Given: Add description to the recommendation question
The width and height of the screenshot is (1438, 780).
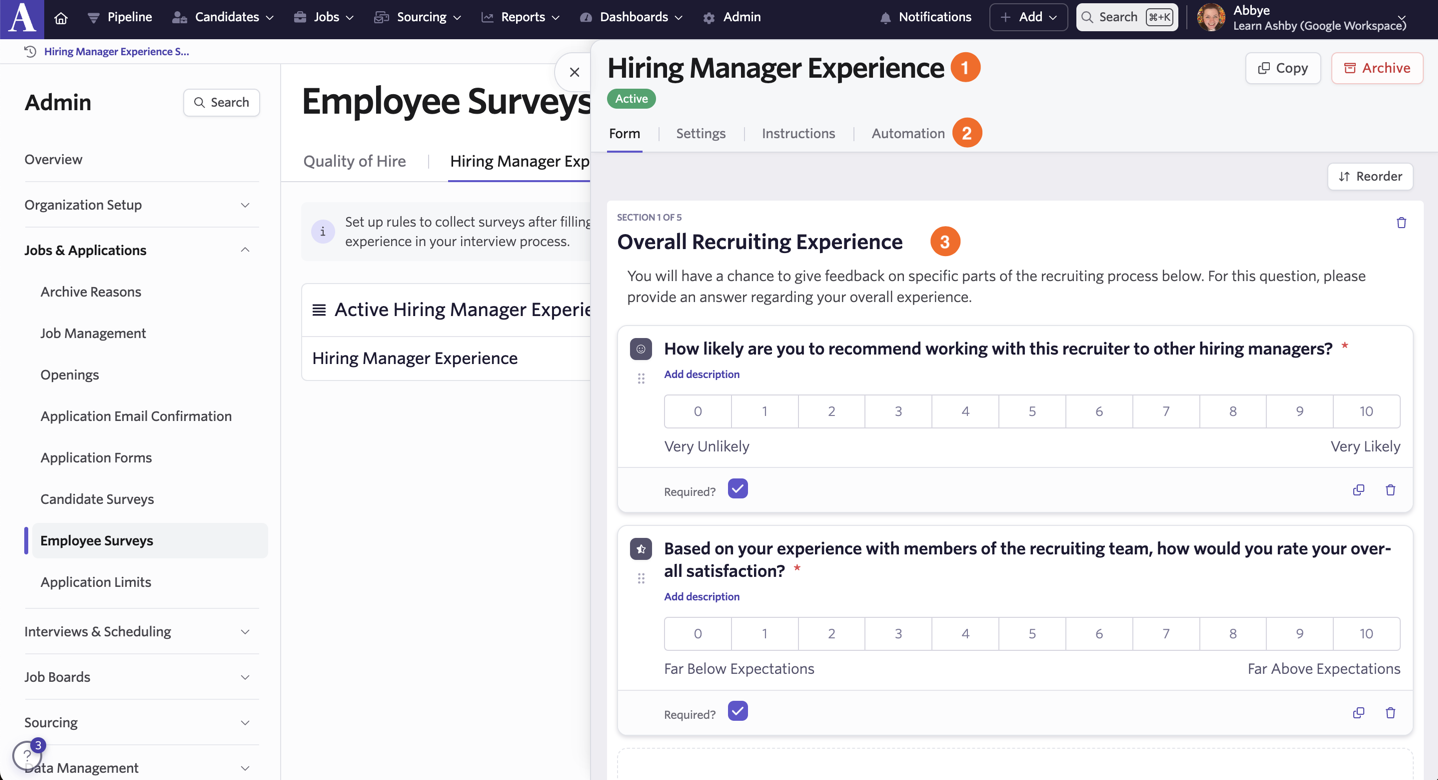Looking at the screenshot, I should point(701,374).
